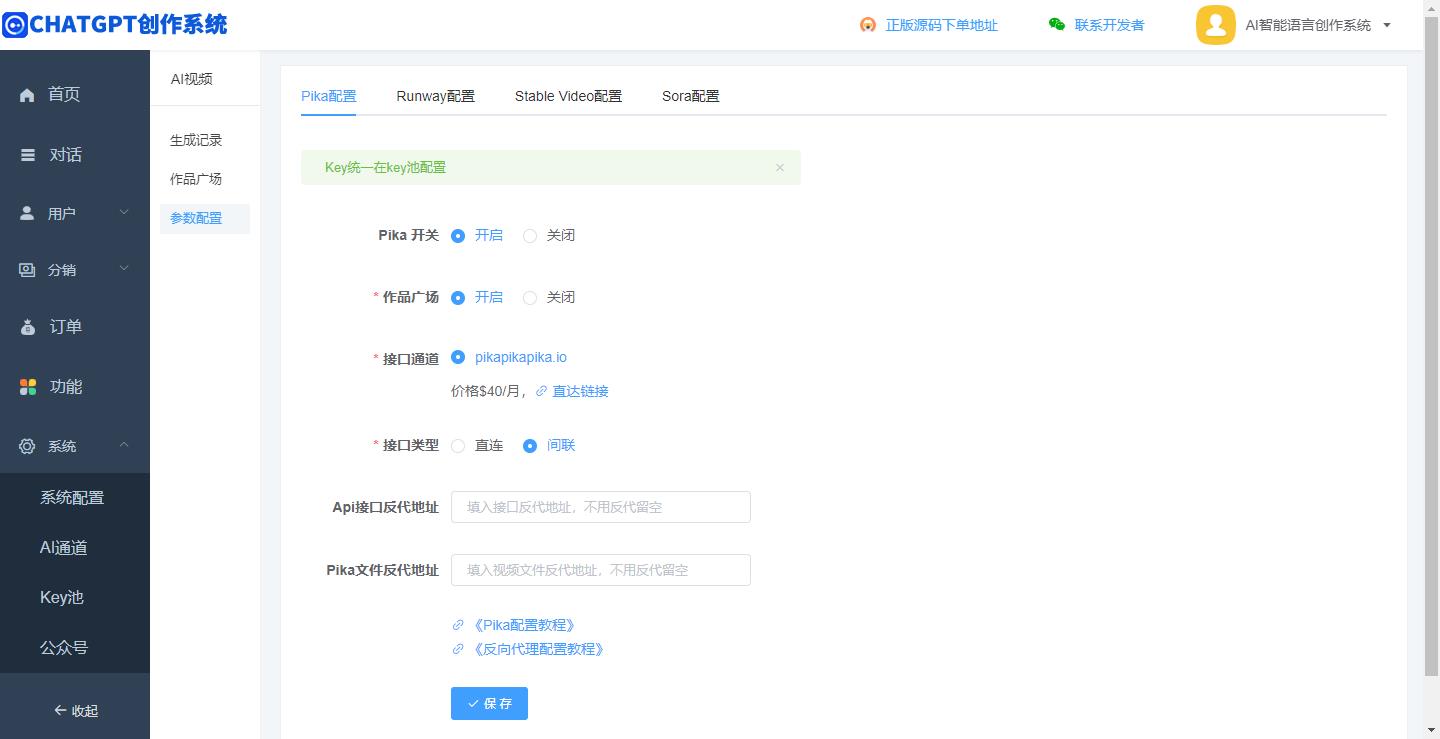The height and width of the screenshot is (739, 1440).
Task: Click the link icon before 直达链接
Action: tap(541, 391)
